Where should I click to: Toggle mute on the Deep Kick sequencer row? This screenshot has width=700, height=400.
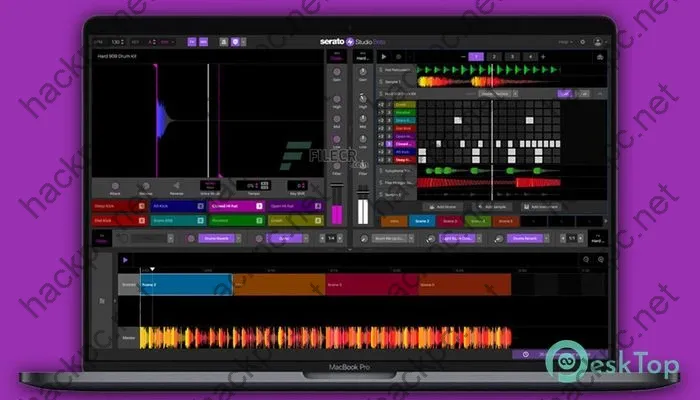[381, 160]
